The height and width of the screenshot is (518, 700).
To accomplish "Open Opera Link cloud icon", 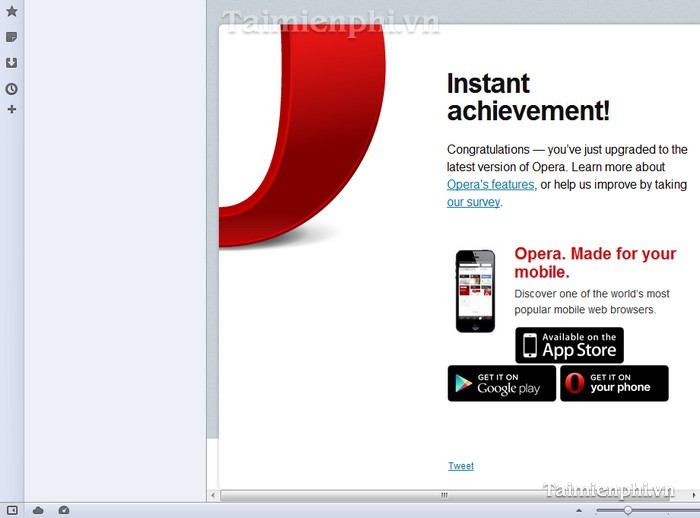I will 38,510.
